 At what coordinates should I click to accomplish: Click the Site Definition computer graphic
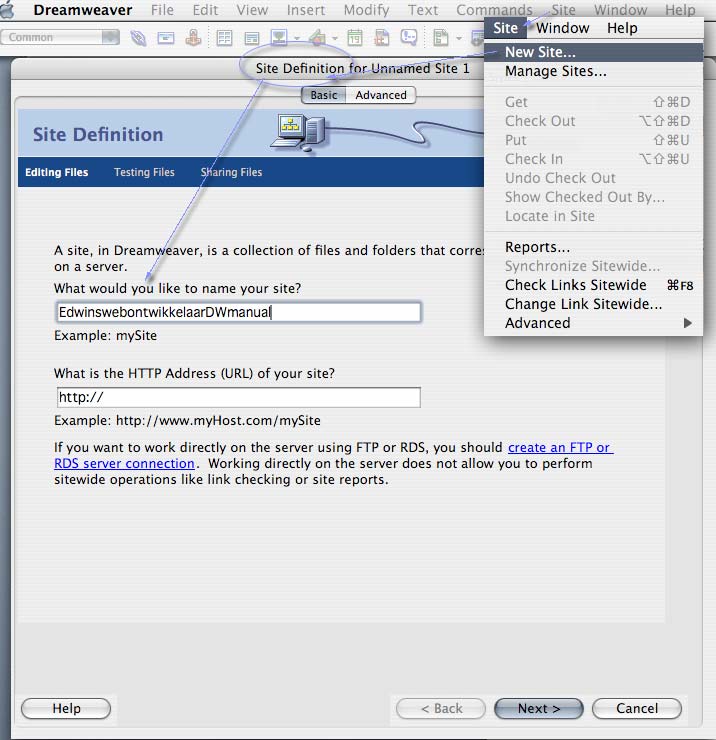coord(298,133)
